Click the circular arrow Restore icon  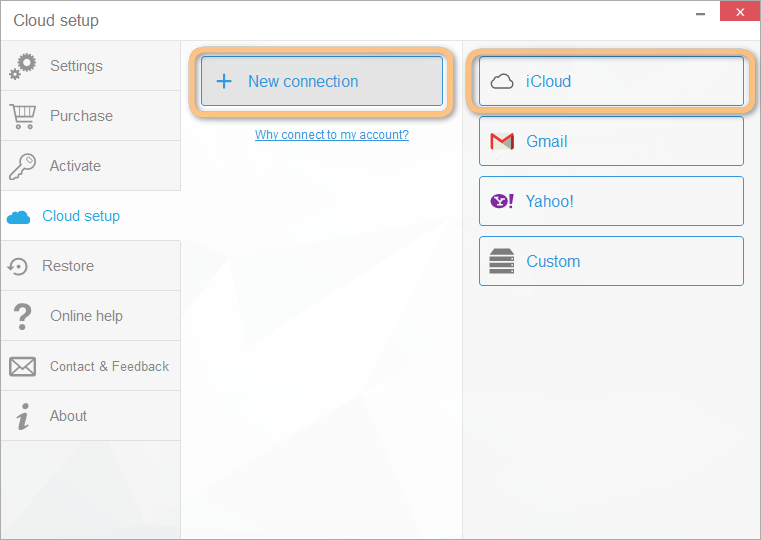[18, 266]
